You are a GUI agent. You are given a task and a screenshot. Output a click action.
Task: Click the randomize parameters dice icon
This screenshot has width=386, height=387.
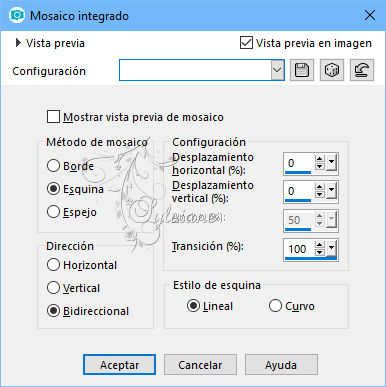click(x=332, y=70)
